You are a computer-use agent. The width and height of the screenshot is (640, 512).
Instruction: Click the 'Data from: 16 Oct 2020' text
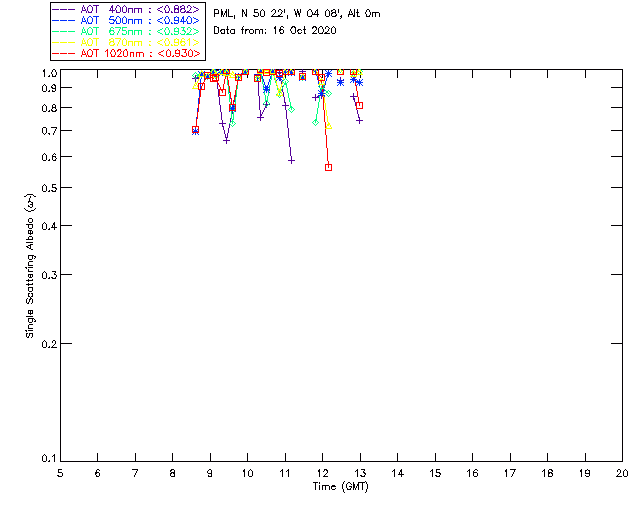click(275, 31)
